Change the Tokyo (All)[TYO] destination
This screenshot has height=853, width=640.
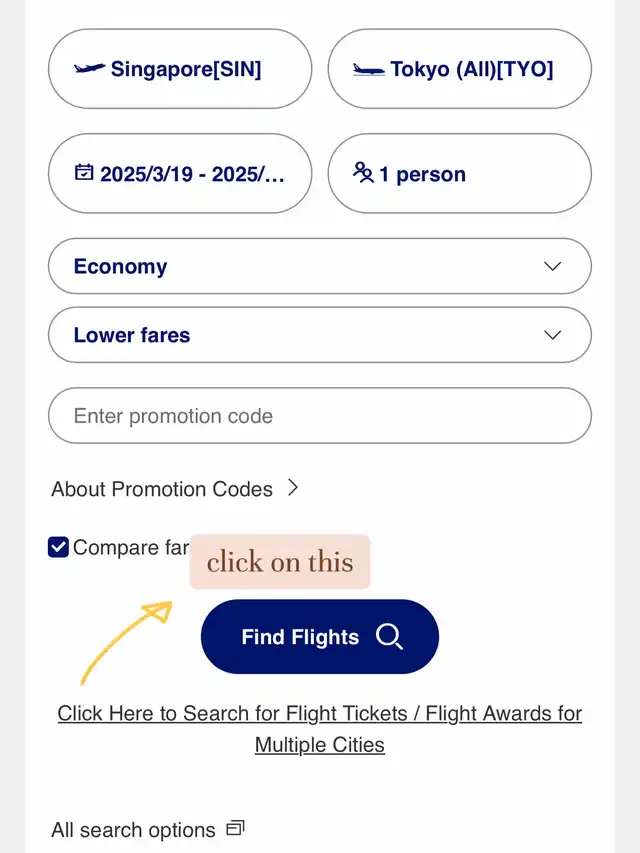point(459,69)
